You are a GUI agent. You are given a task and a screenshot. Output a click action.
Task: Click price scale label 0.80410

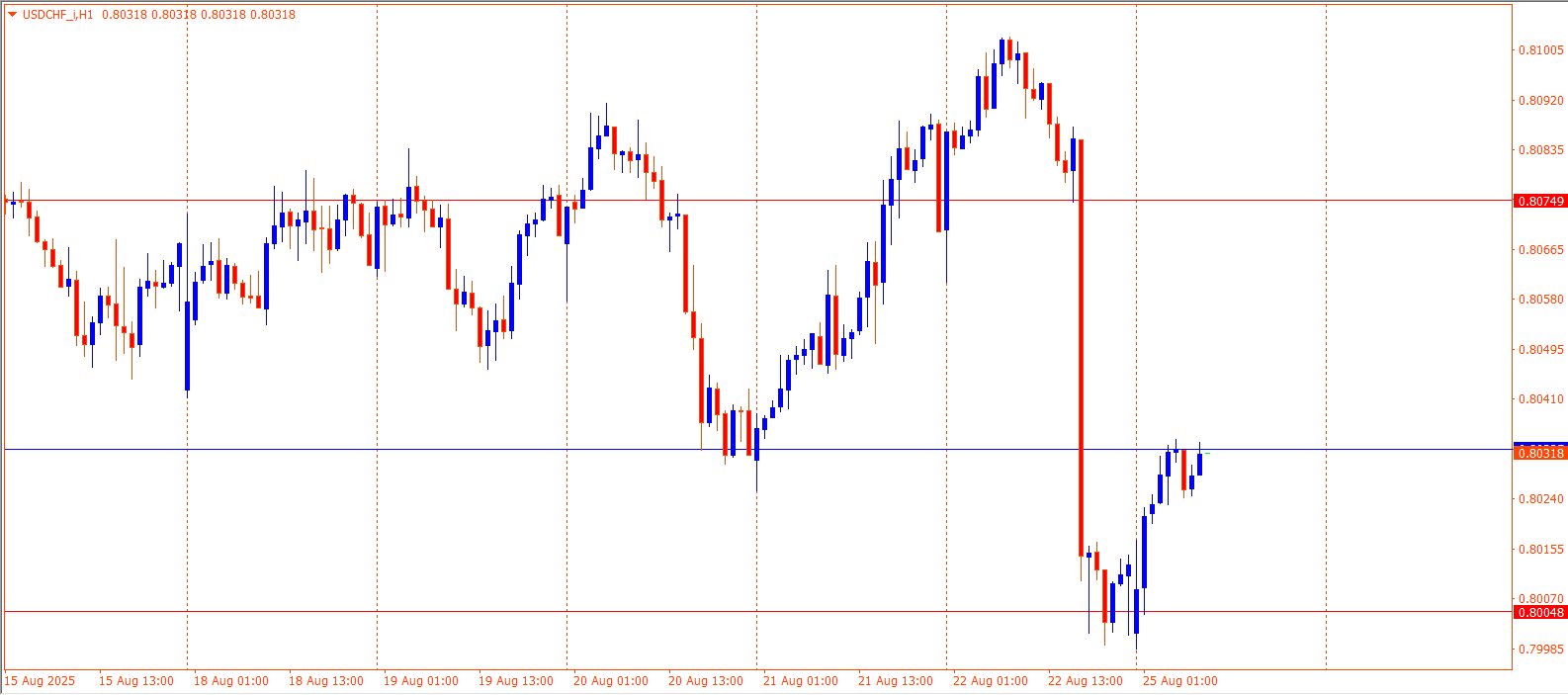(1541, 399)
